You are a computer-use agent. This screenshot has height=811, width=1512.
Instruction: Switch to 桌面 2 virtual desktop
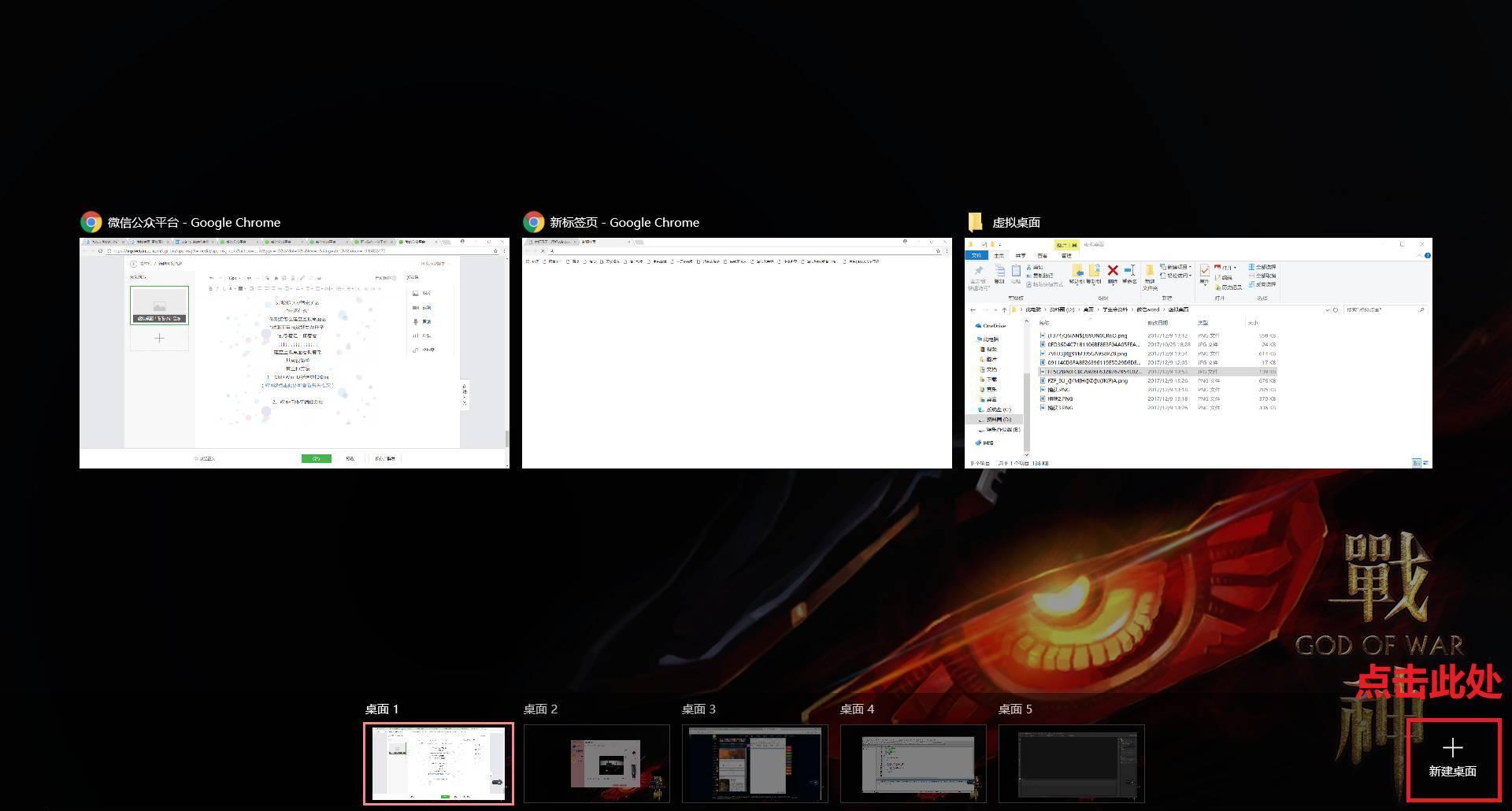point(597,763)
